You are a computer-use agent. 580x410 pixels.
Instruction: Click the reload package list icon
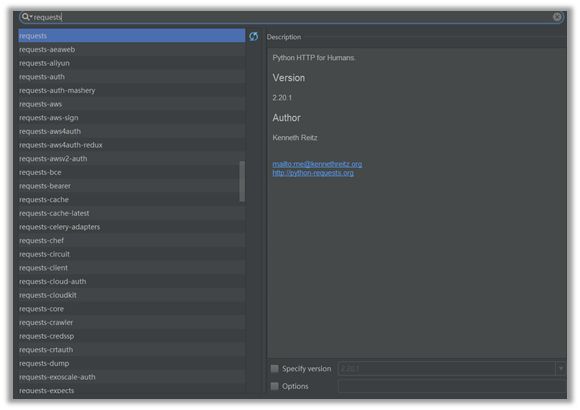click(x=253, y=36)
